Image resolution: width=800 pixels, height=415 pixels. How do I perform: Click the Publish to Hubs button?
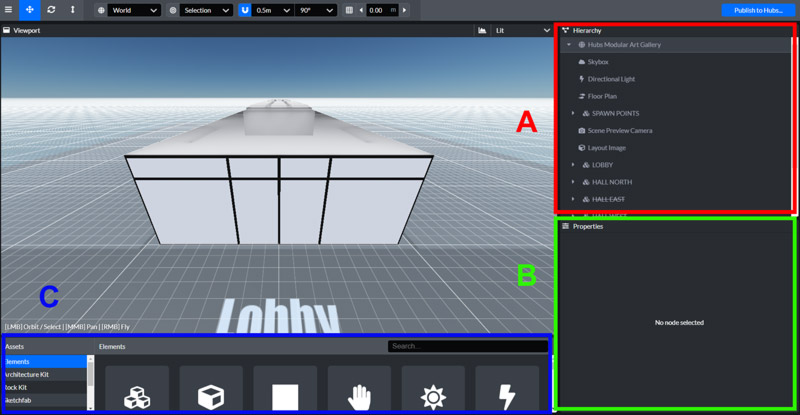[x=758, y=10]
